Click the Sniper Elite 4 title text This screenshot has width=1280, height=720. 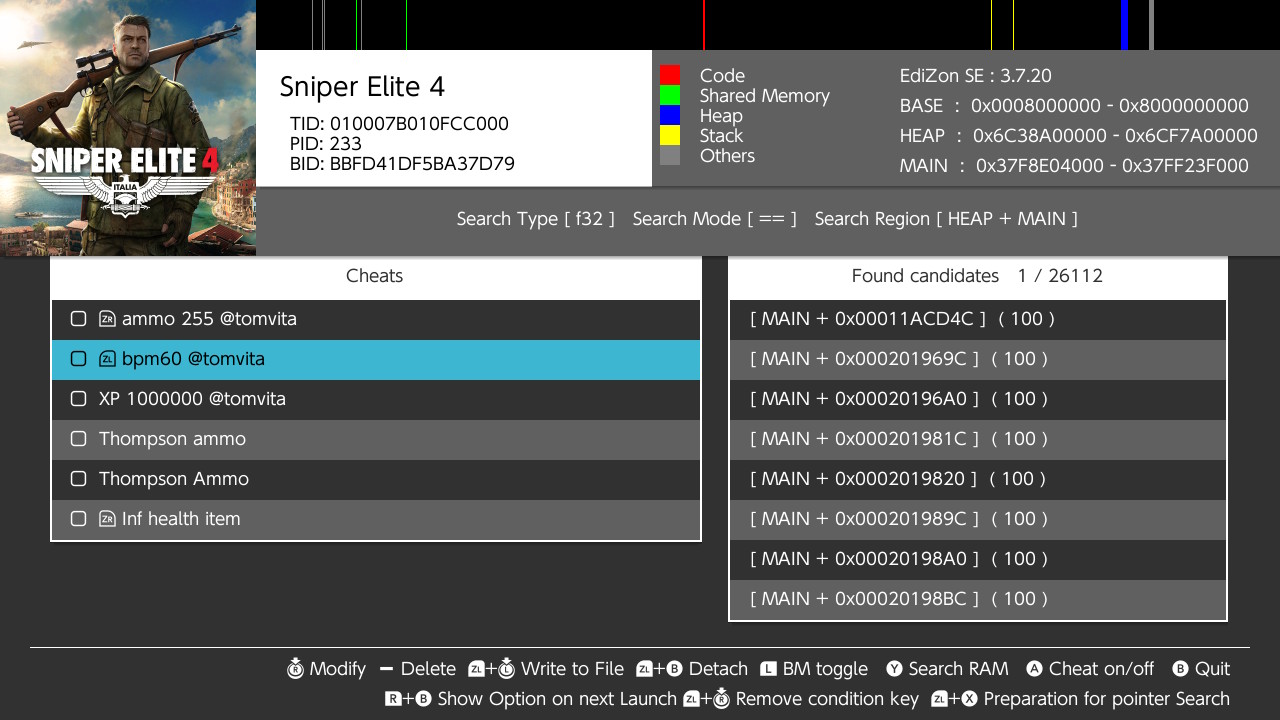click(x=362, y=87)
